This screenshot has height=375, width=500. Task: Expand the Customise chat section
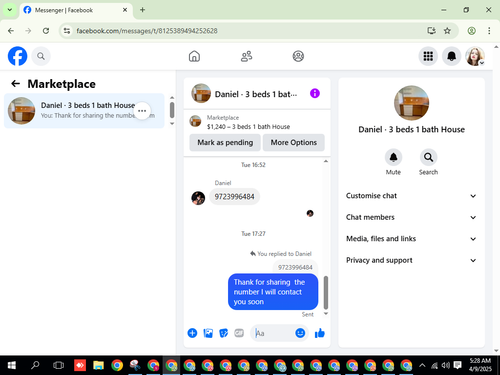[x=411, y=196]
